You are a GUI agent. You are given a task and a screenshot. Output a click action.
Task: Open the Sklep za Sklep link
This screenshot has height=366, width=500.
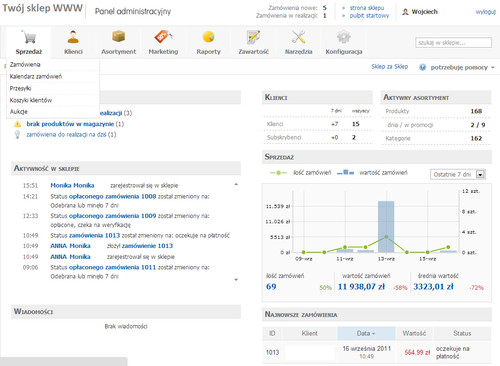(x=390, y=67)
